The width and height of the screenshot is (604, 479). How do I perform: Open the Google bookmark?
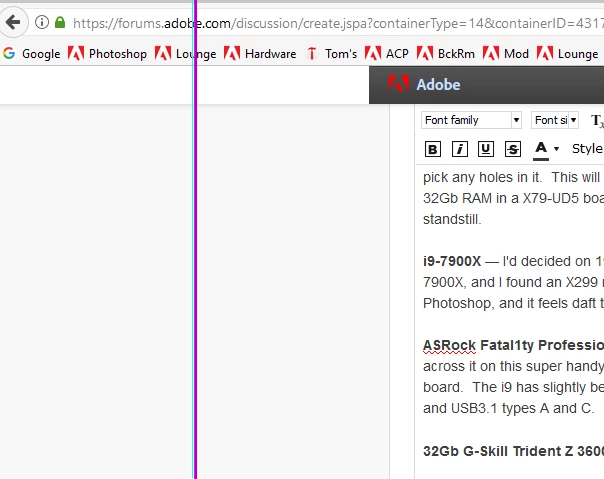click(x=32, y=54)
